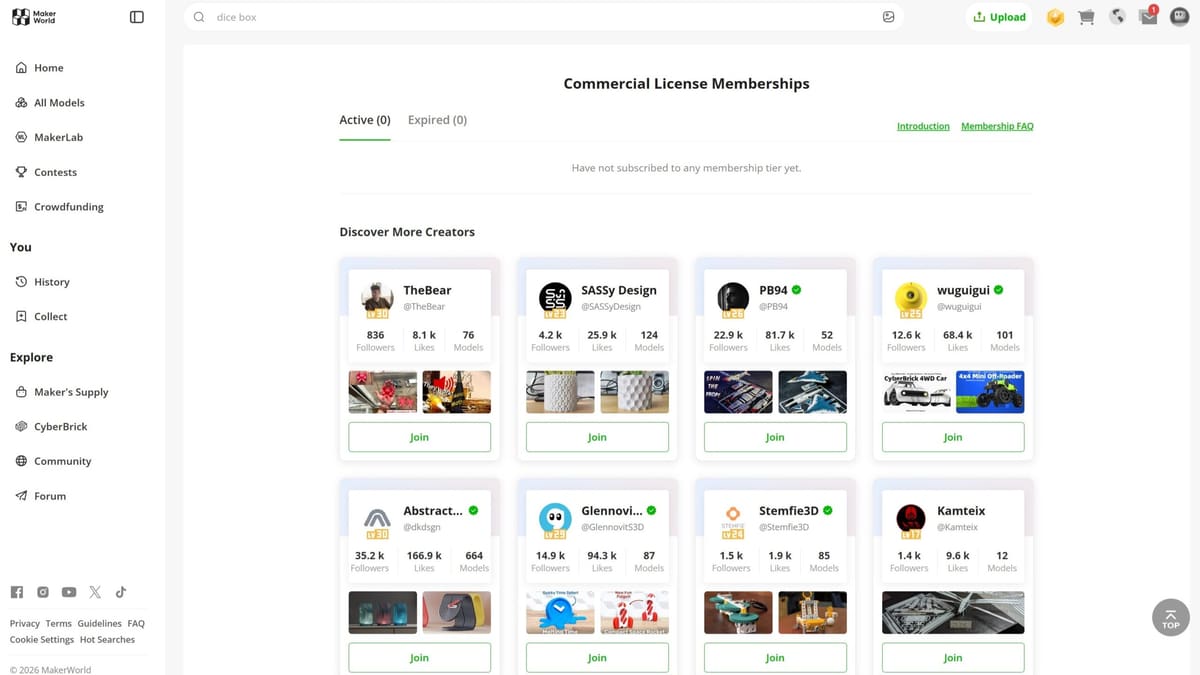Click TheBear's profile avatar
Image resolution: width=1200 pixels, height=675 pixels.
[377, 299]
